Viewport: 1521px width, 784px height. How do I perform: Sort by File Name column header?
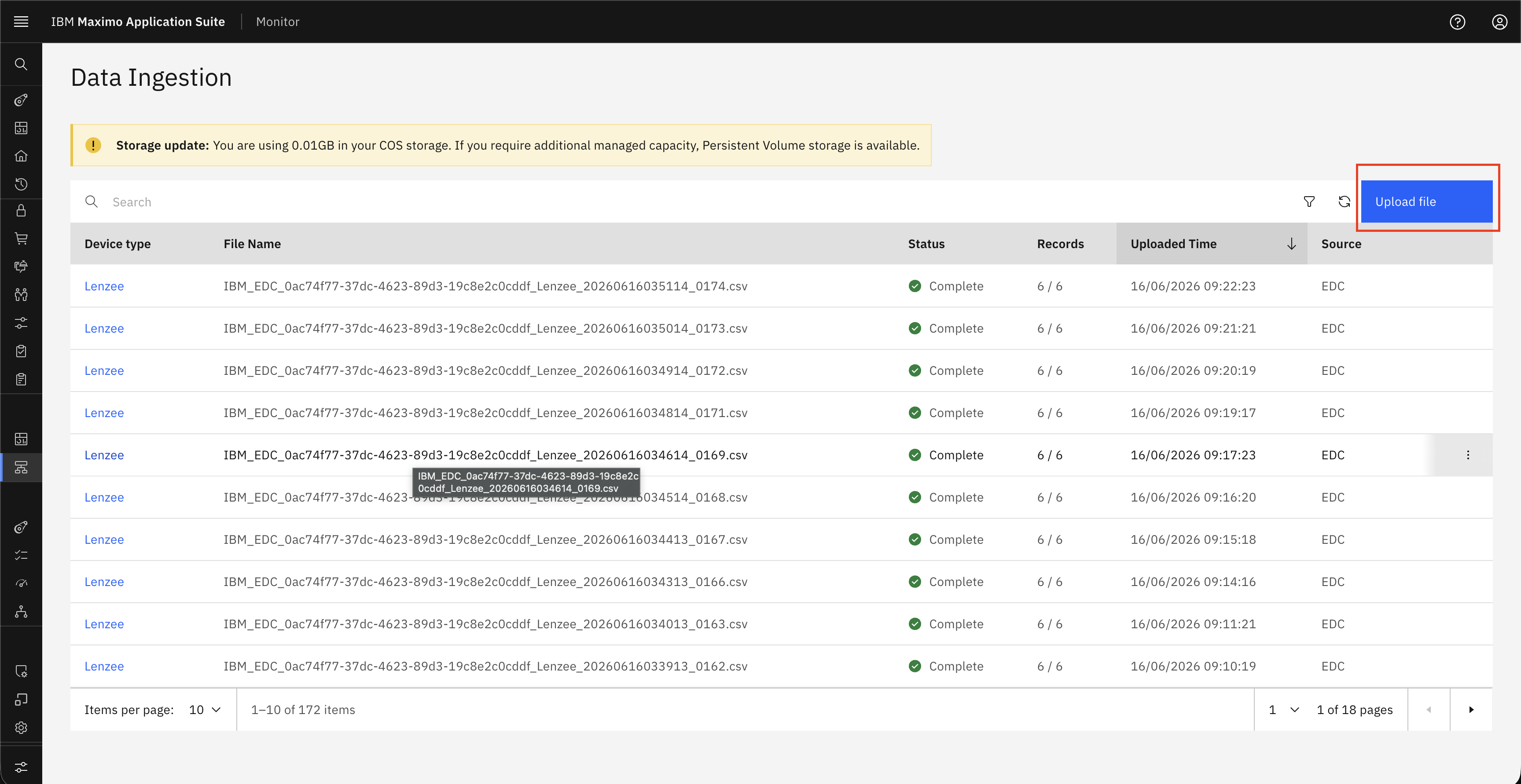252,244
